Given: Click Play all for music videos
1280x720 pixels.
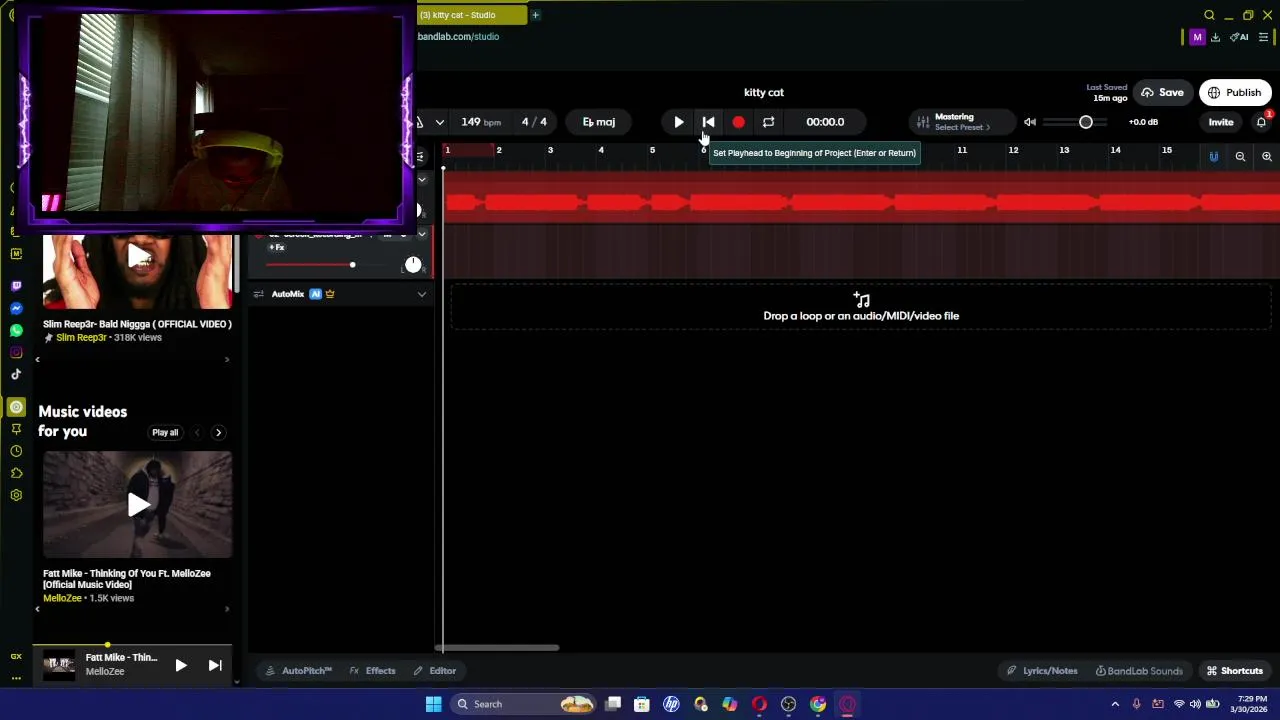Looking at the screenshot, I should tap(165, 433).
